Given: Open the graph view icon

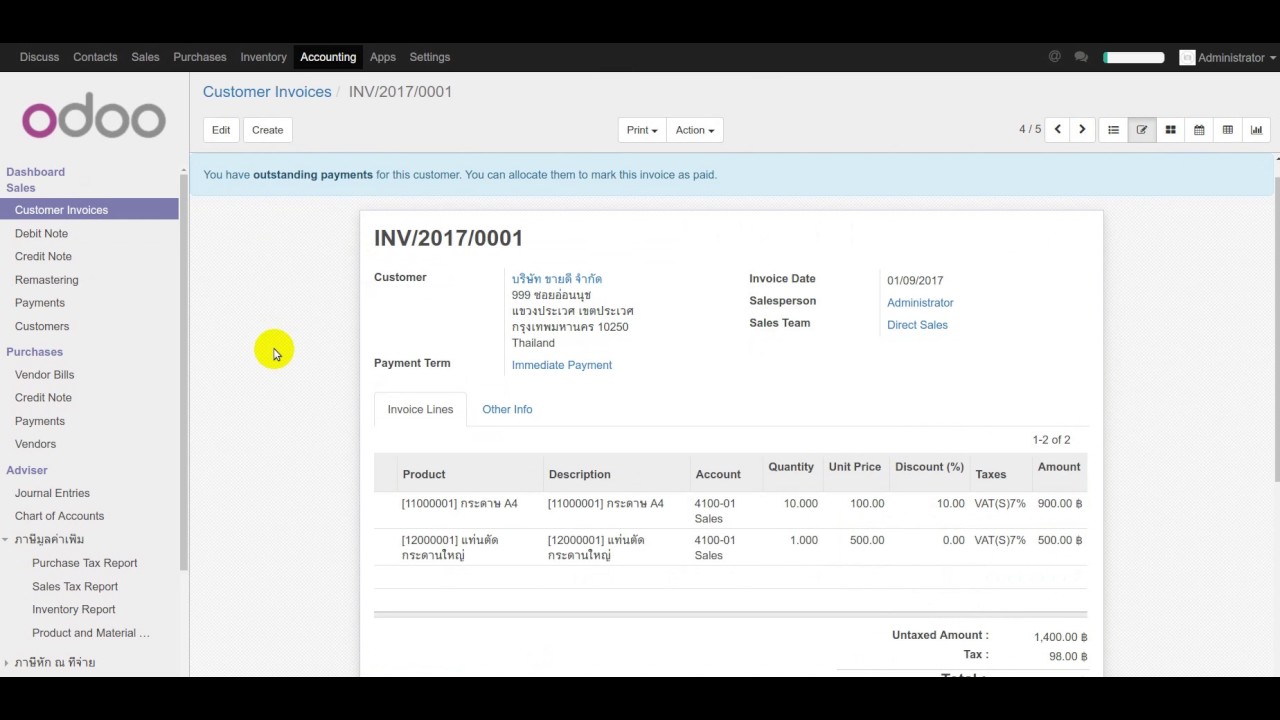Looking at the screenshot, I should (1257, 130).
